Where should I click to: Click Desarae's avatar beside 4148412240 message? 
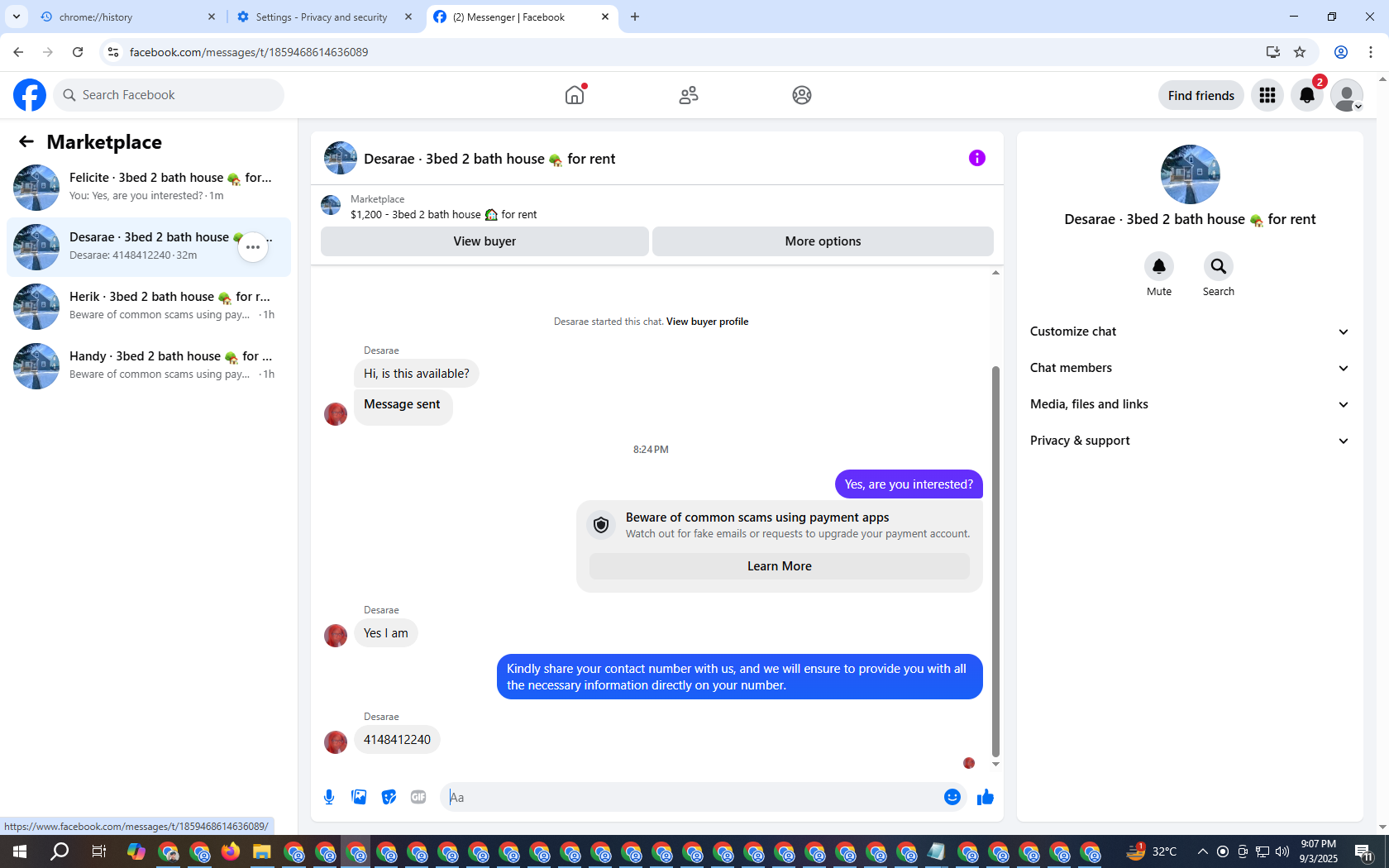click(336, 742)
